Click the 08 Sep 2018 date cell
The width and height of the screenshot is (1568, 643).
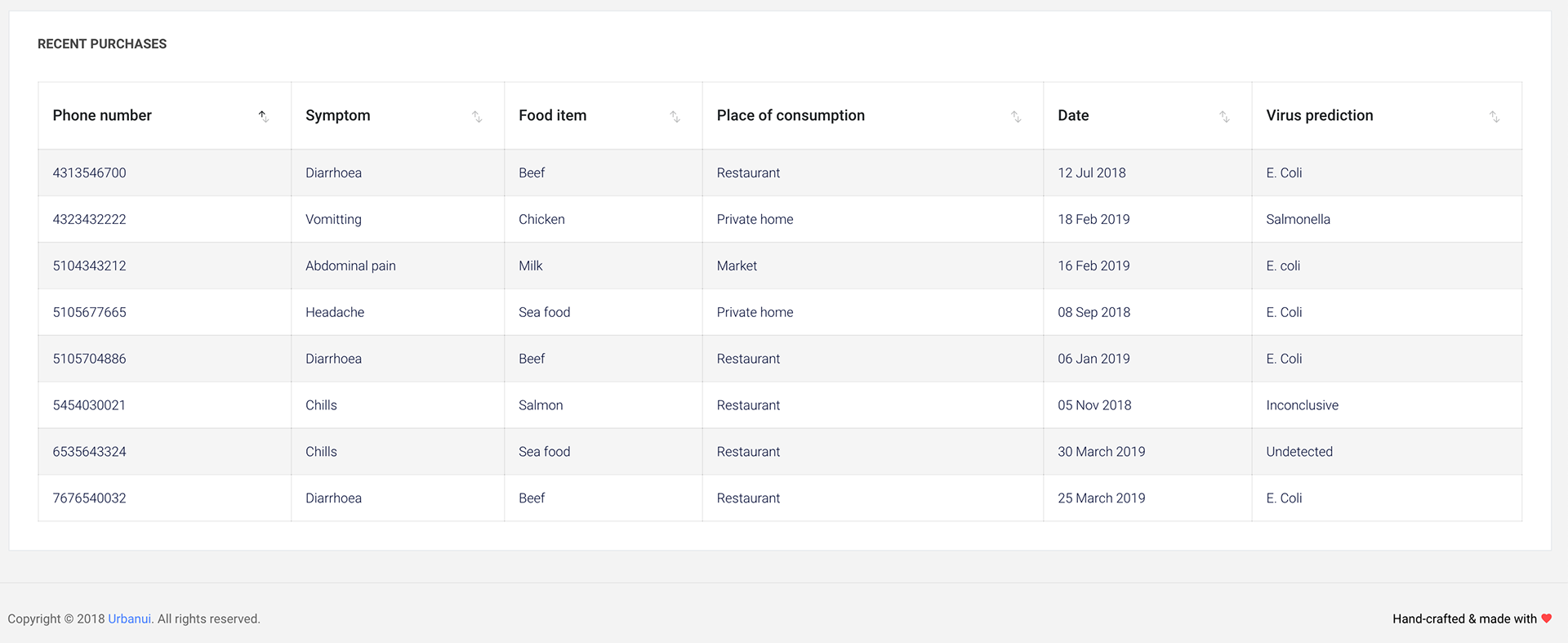point(1094,313)
